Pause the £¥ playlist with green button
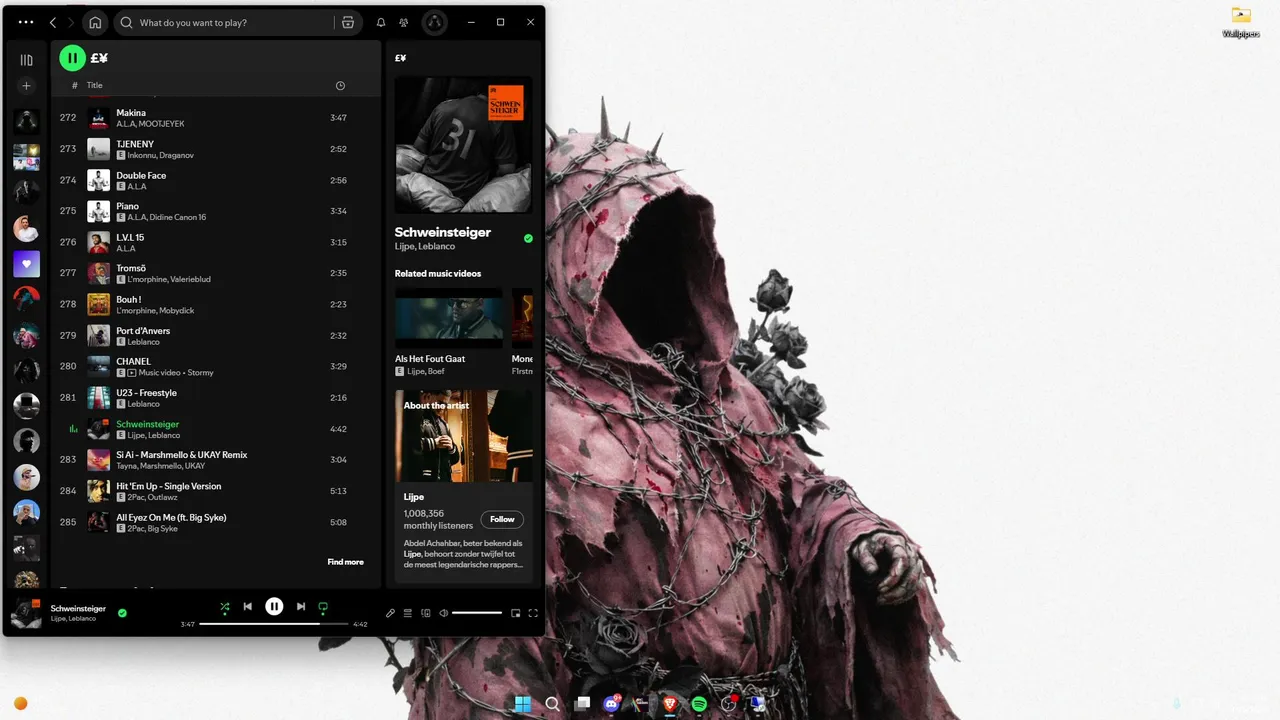Image resolution: width=1280 pixels, height=720 pixels. tap(72, 58)
